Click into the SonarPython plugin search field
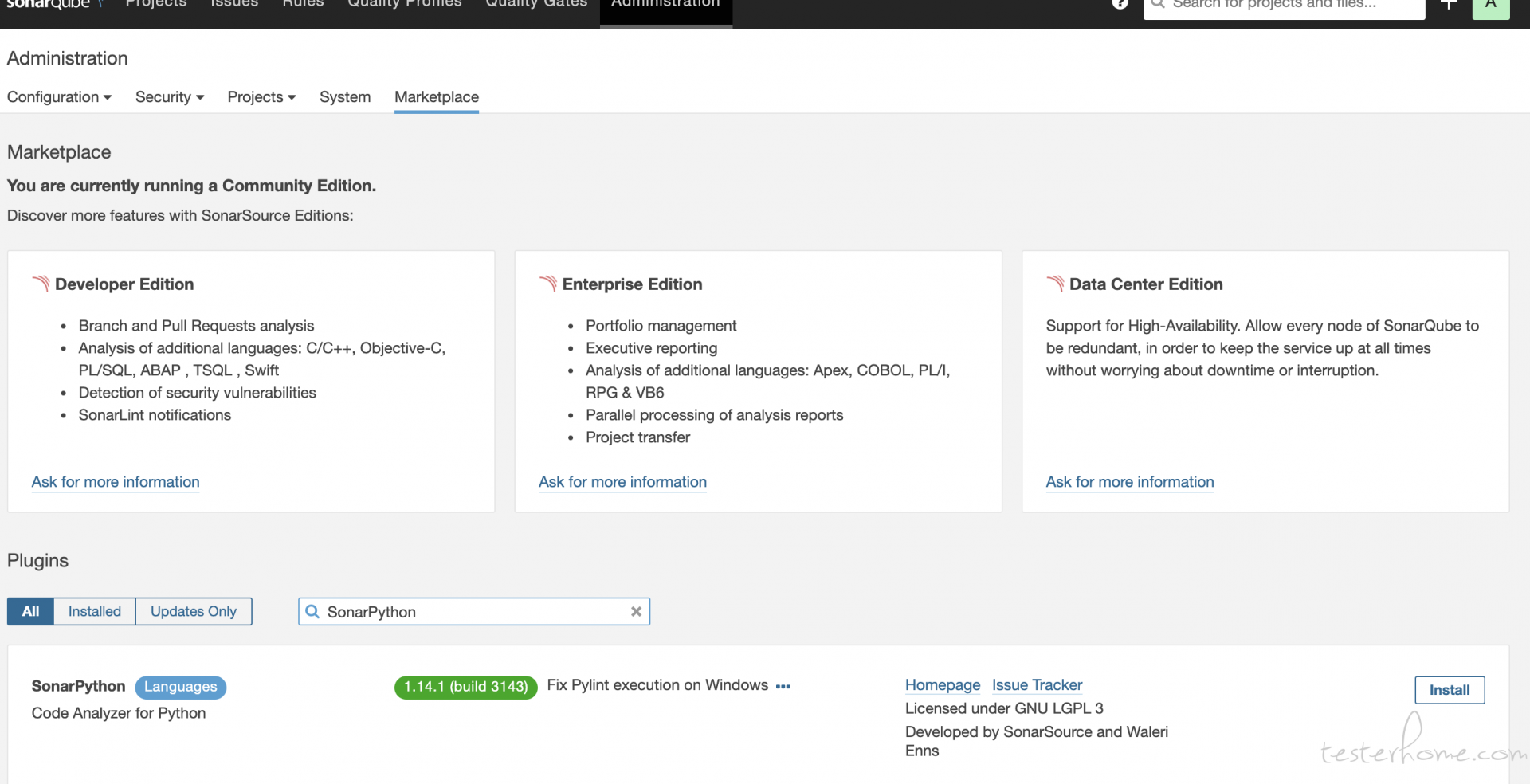Viewport: 1530px width, 784px height. (x=474, y=612)
